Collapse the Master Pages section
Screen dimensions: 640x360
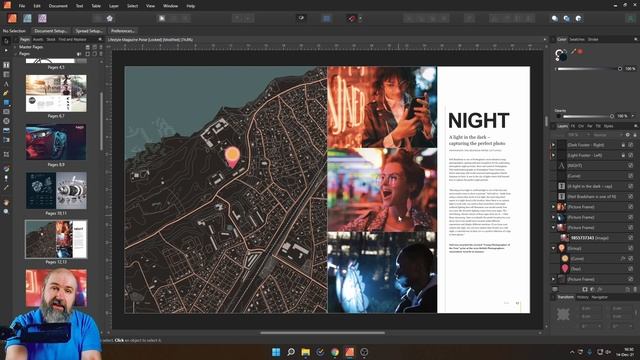(x=16, y=47)
